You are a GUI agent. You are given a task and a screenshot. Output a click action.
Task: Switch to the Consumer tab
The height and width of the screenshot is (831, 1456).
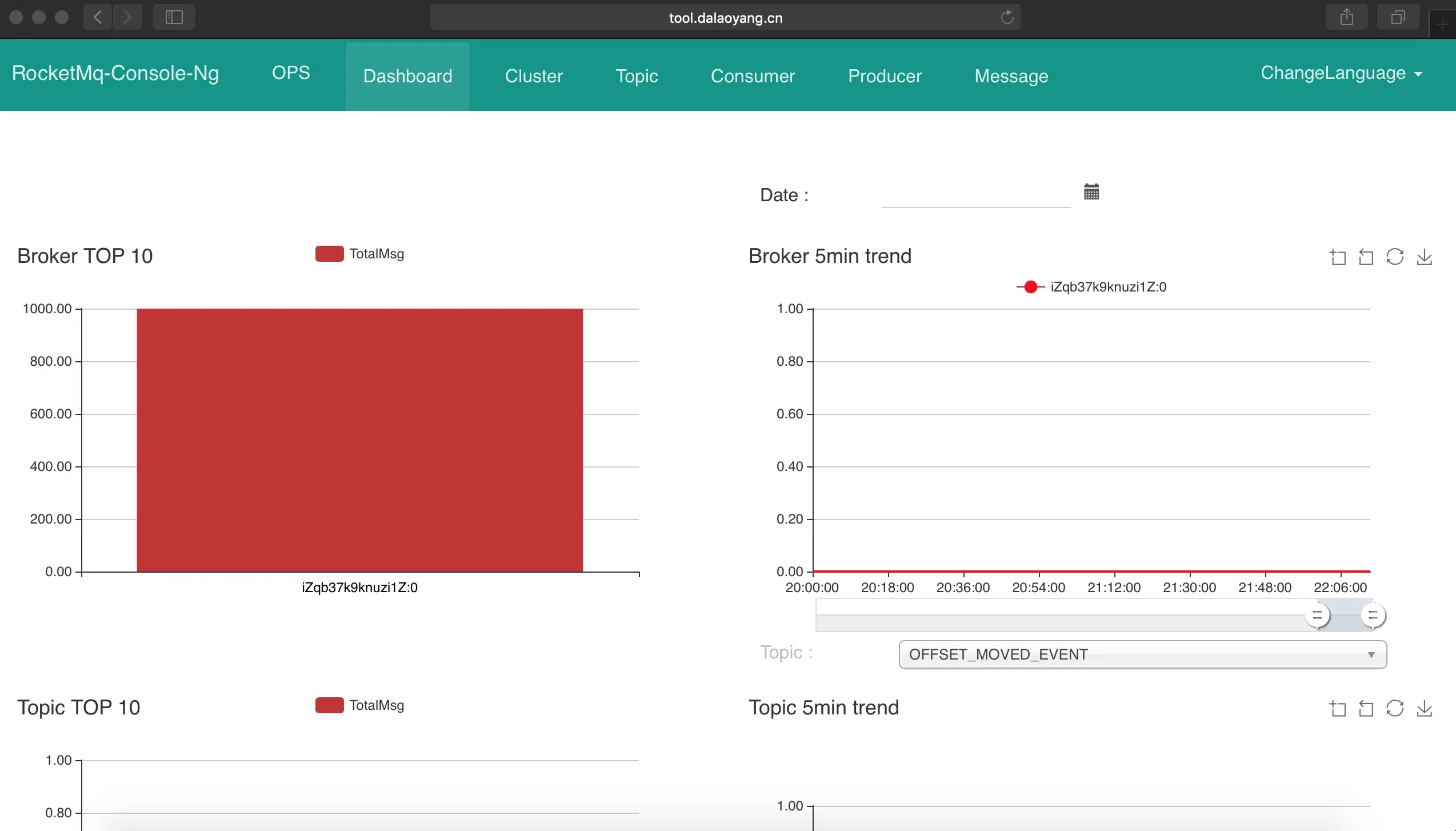(753, 76)
